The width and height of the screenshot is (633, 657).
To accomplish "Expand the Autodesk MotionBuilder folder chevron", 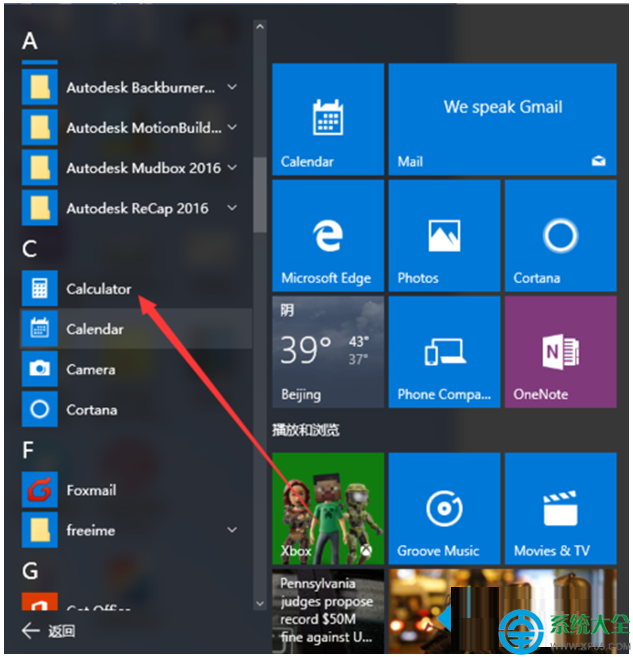I will click(x=232, y=127).
